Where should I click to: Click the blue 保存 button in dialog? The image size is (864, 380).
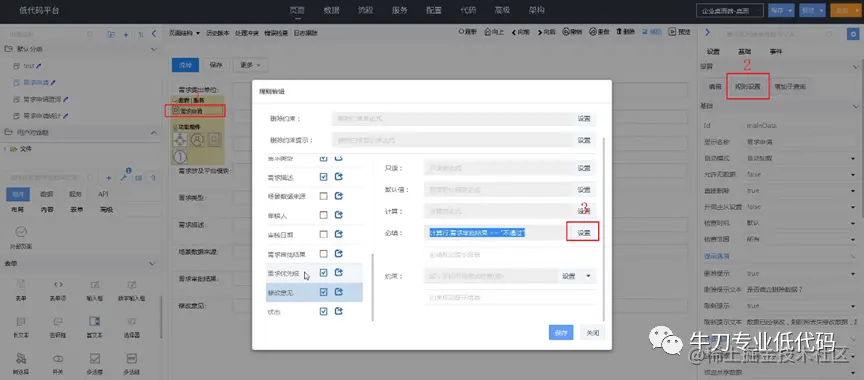tap(561, 333)
